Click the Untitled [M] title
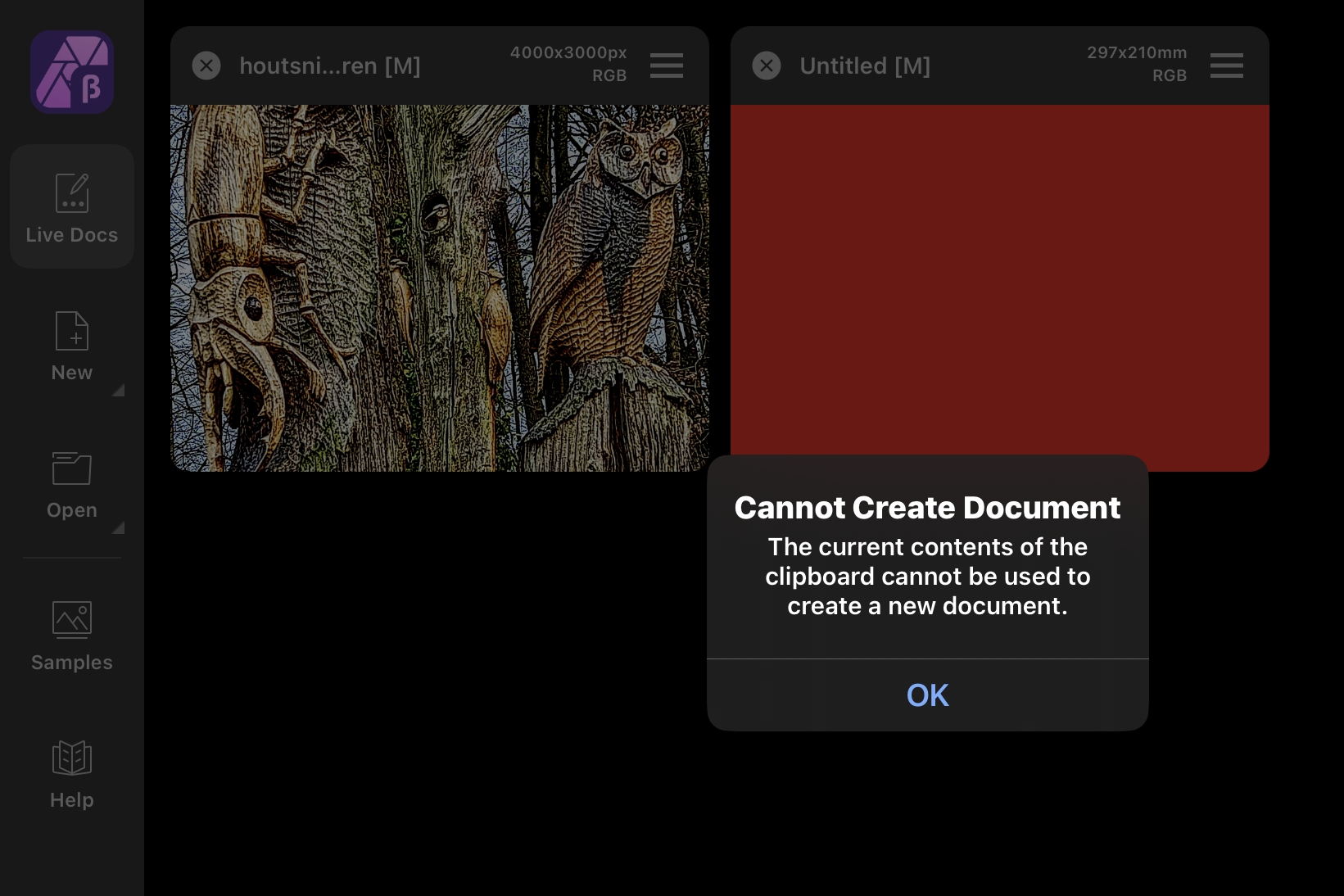 coord(865,66)
